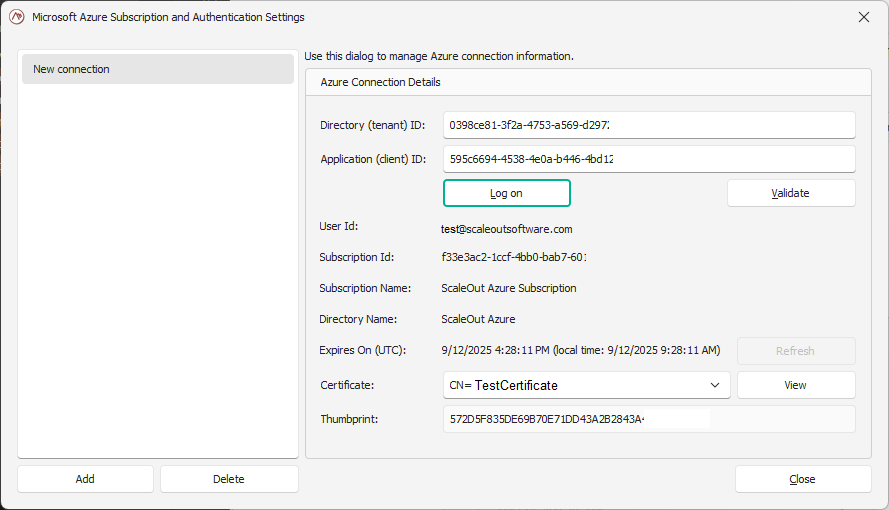Screen dimensions: 889x510
Task: Click the dialog instruction text about Azure connection
Action: 439,56
